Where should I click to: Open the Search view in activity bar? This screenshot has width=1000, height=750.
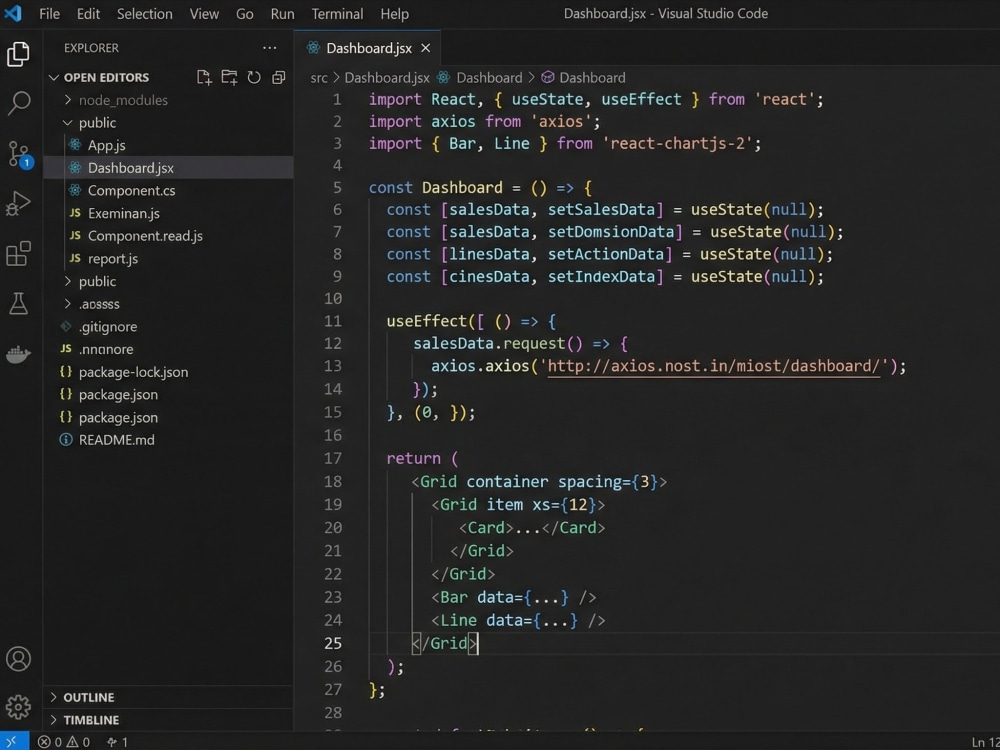pos(18,103)
